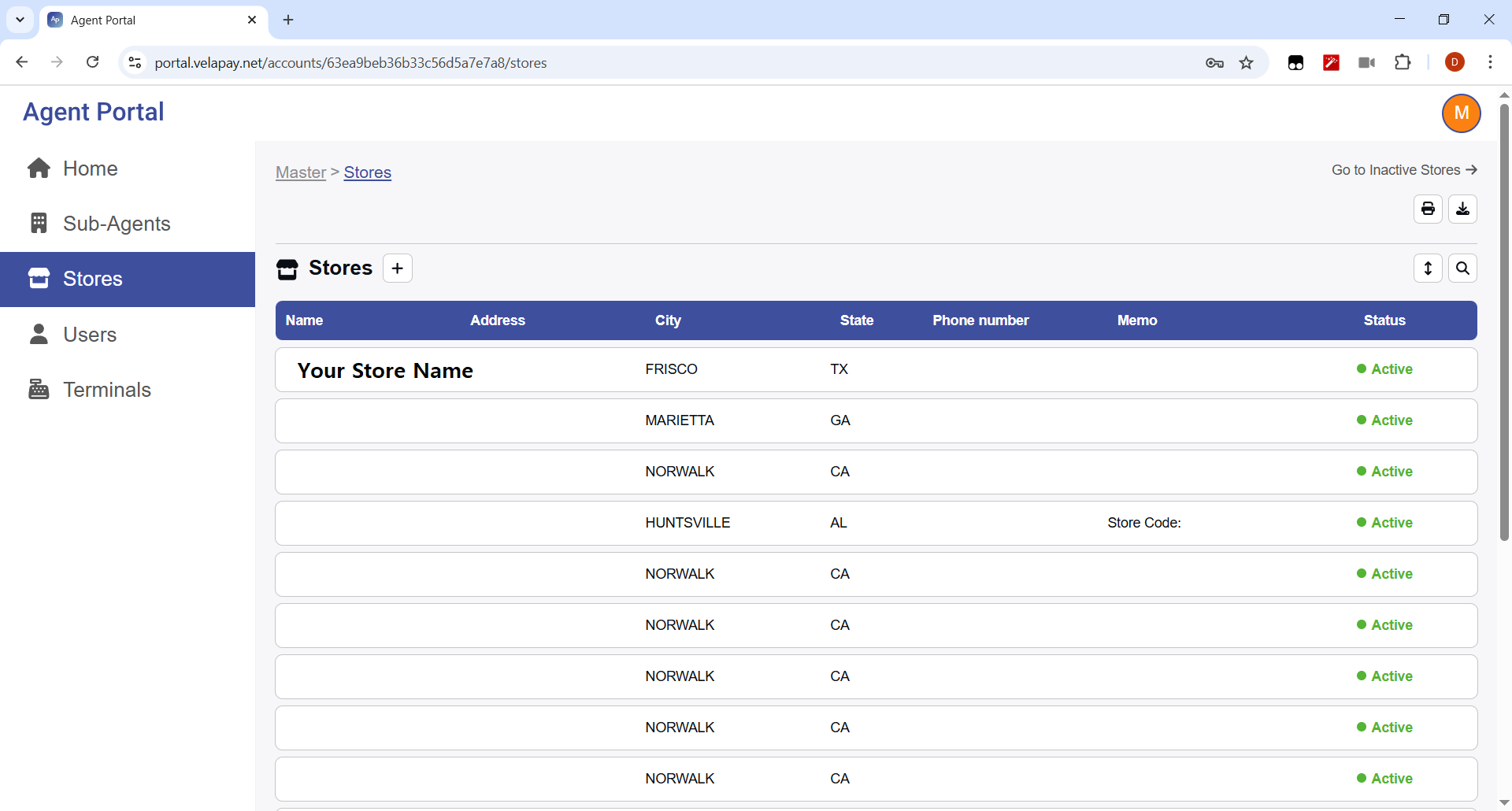Expand the tab search dropdown

(x=20, y=20)
